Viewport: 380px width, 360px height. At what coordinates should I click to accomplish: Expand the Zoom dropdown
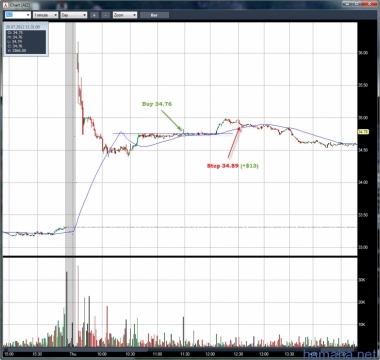click(x=125, y=15)
